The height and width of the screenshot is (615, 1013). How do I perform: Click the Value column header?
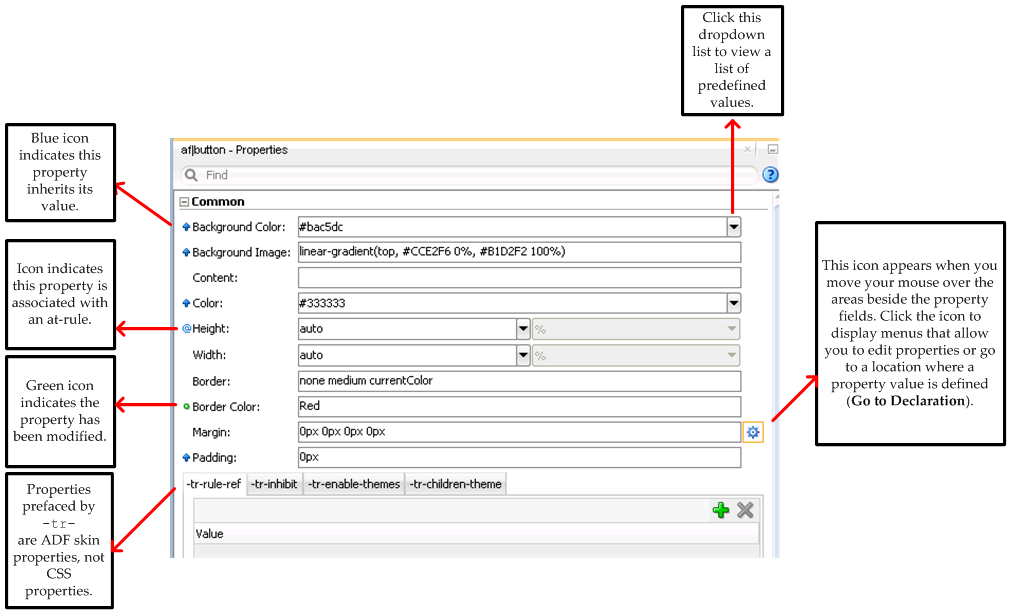pos(476,534)
